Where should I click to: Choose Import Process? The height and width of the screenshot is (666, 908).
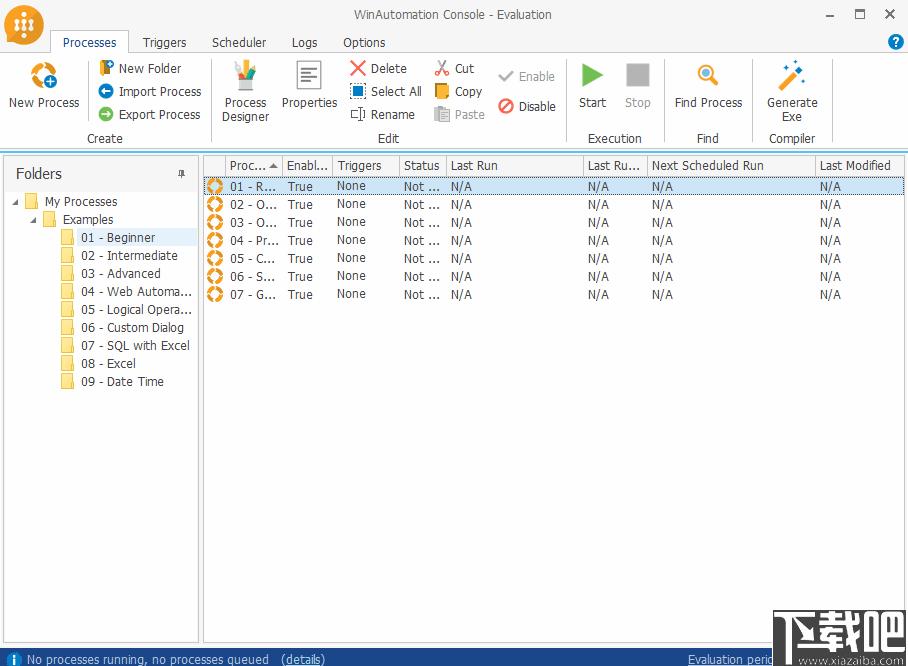click(150, 92)
